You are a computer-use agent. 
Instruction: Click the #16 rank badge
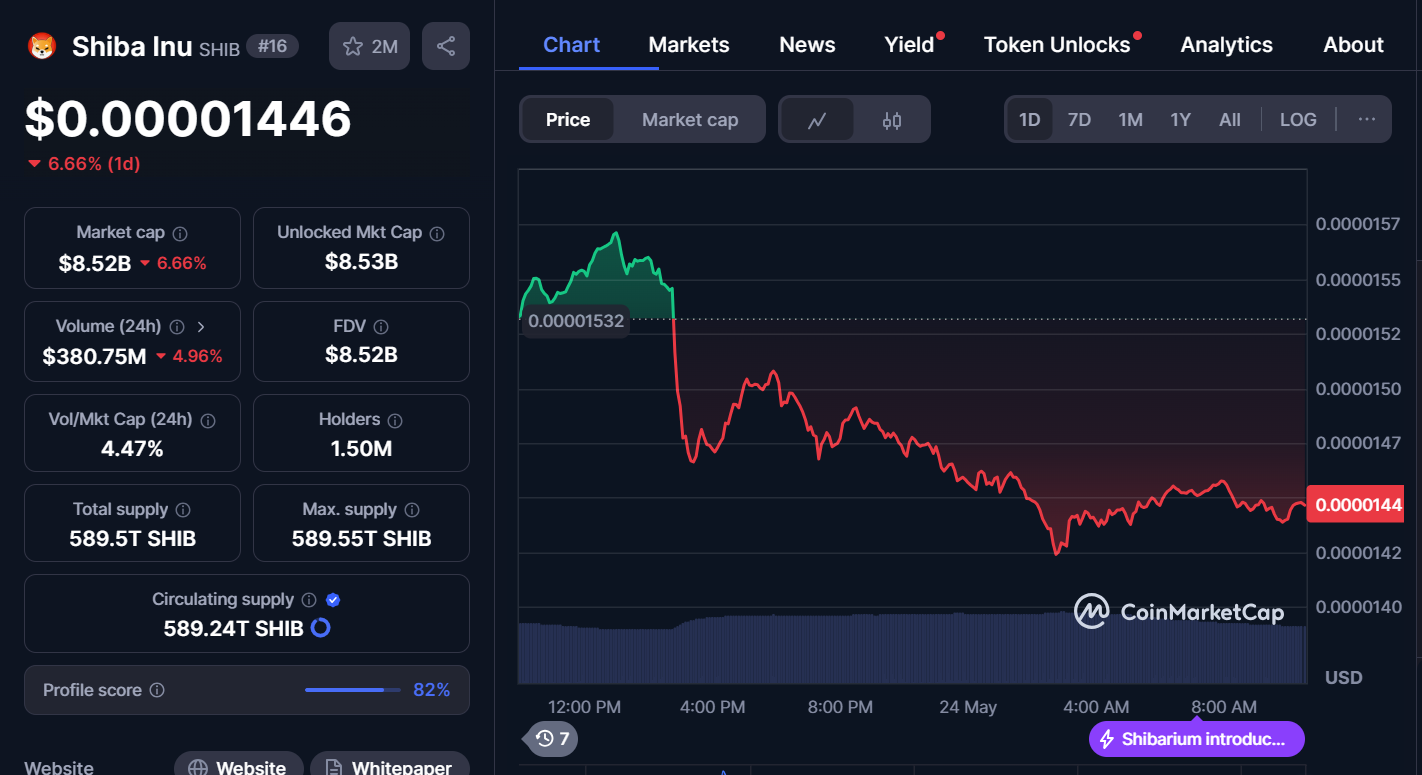tap(272, 46)
